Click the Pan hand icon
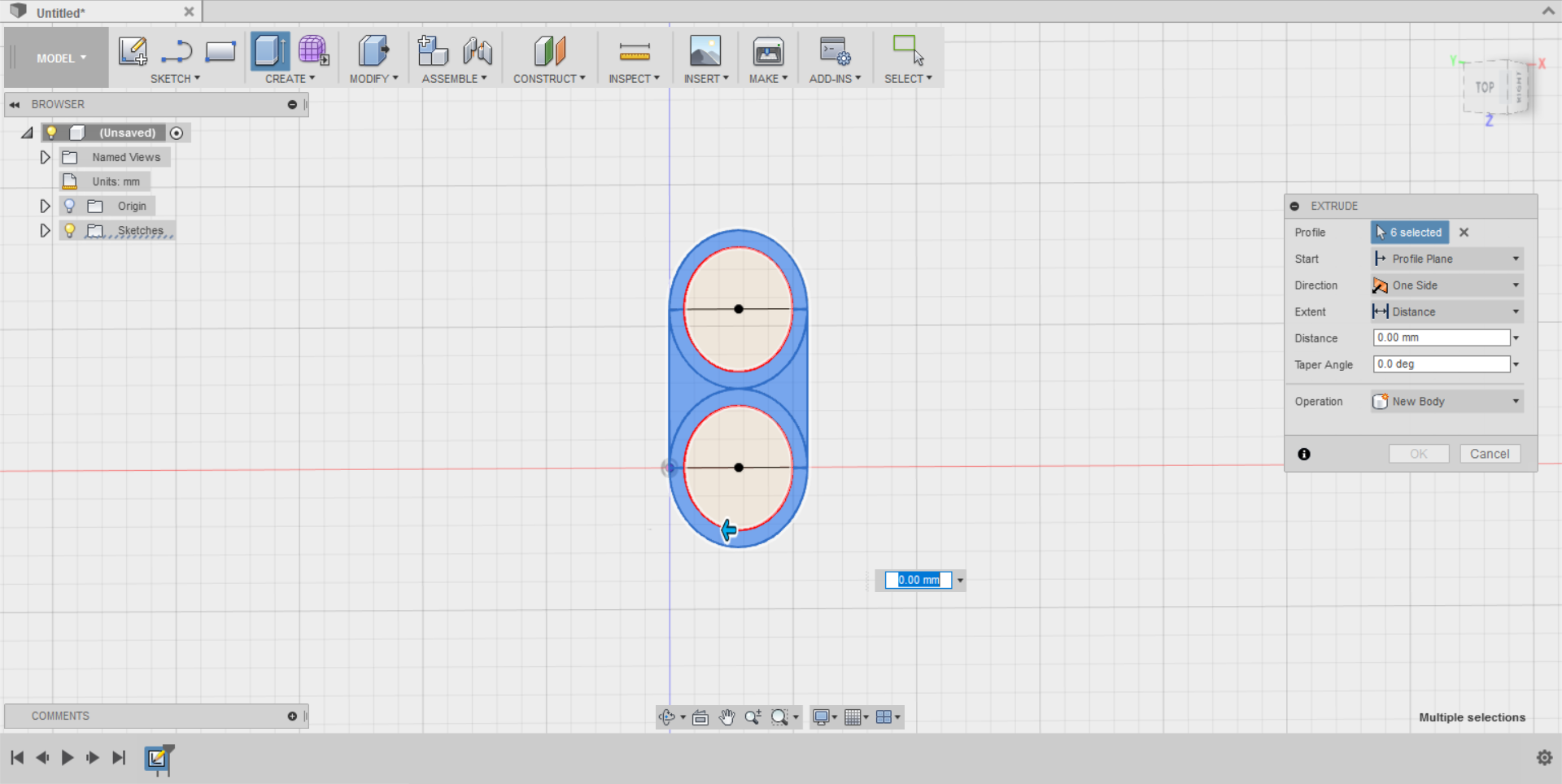The height and width of the screenshot is (784, 1562). pos(726,717)
